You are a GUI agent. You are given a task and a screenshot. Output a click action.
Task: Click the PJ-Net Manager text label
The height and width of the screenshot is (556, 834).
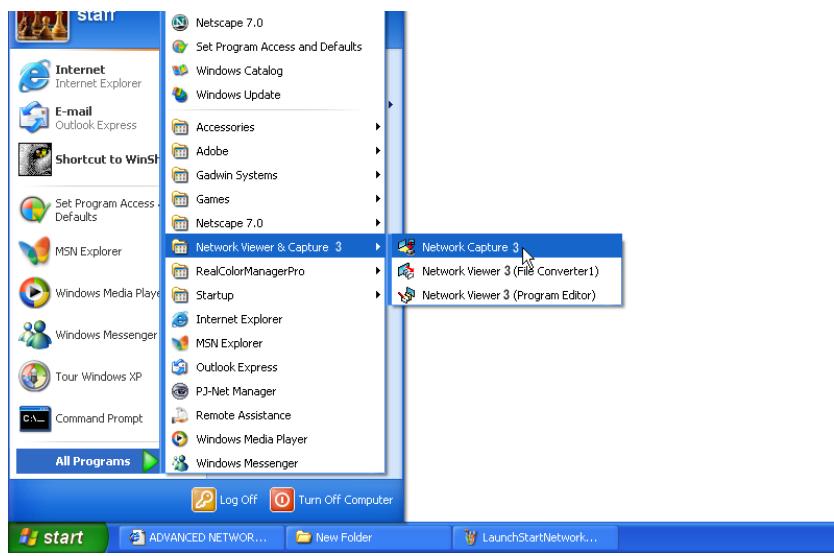(236, 391)
